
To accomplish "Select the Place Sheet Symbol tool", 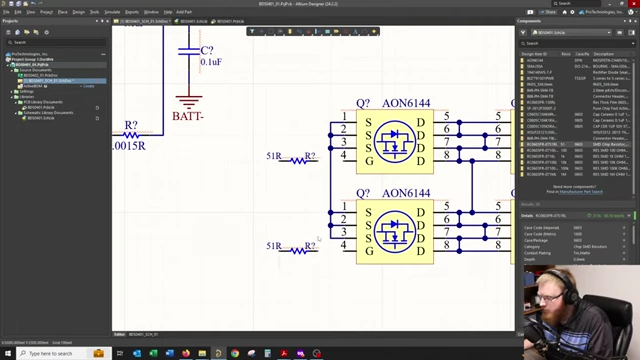I will pos(327,31).
